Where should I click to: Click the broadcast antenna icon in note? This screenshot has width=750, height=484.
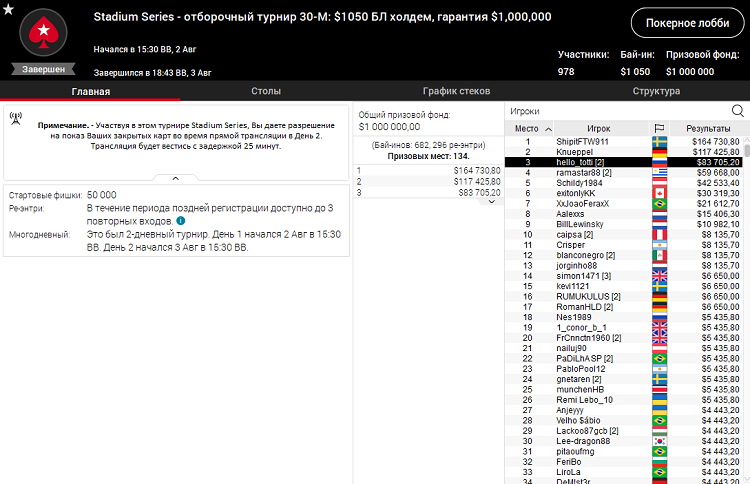(16, 119)
